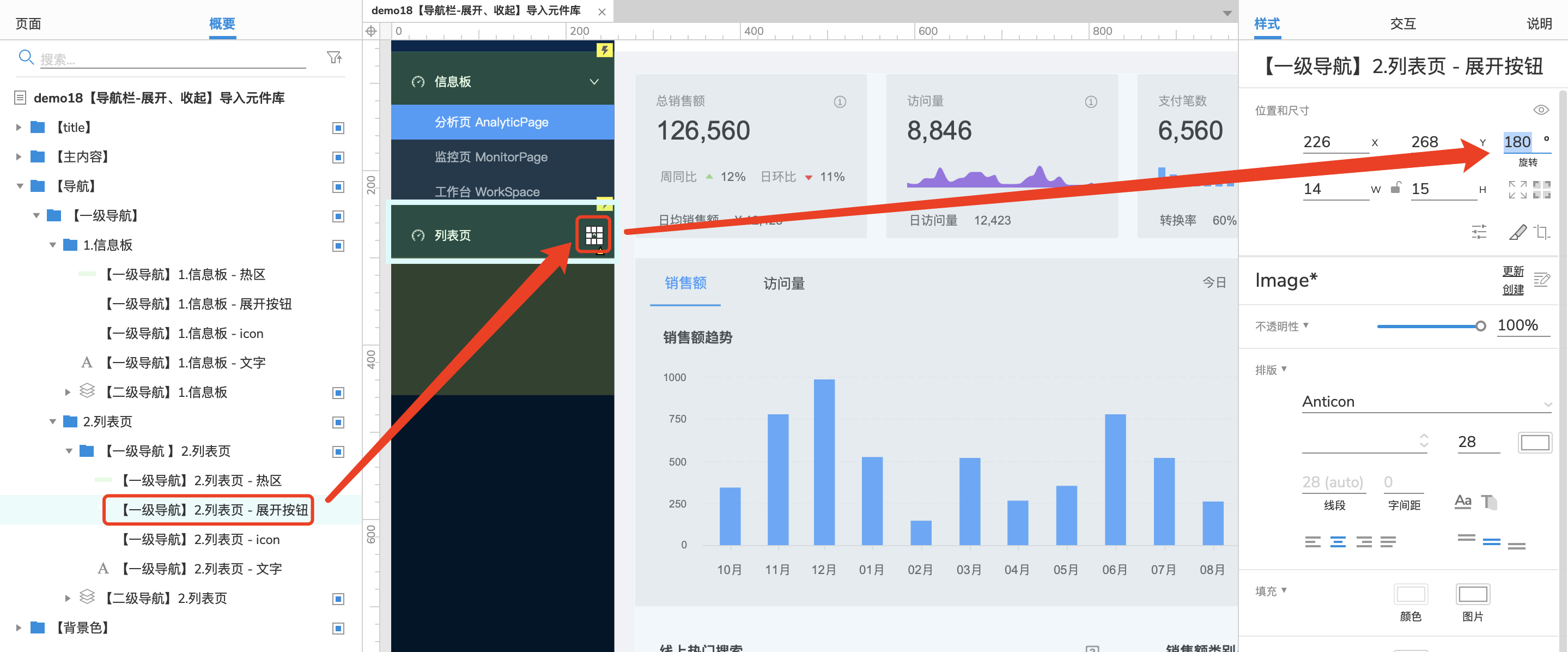Open the style management edit icon
Viewport: 1568px width, 652px height.
pos(1541,280)
